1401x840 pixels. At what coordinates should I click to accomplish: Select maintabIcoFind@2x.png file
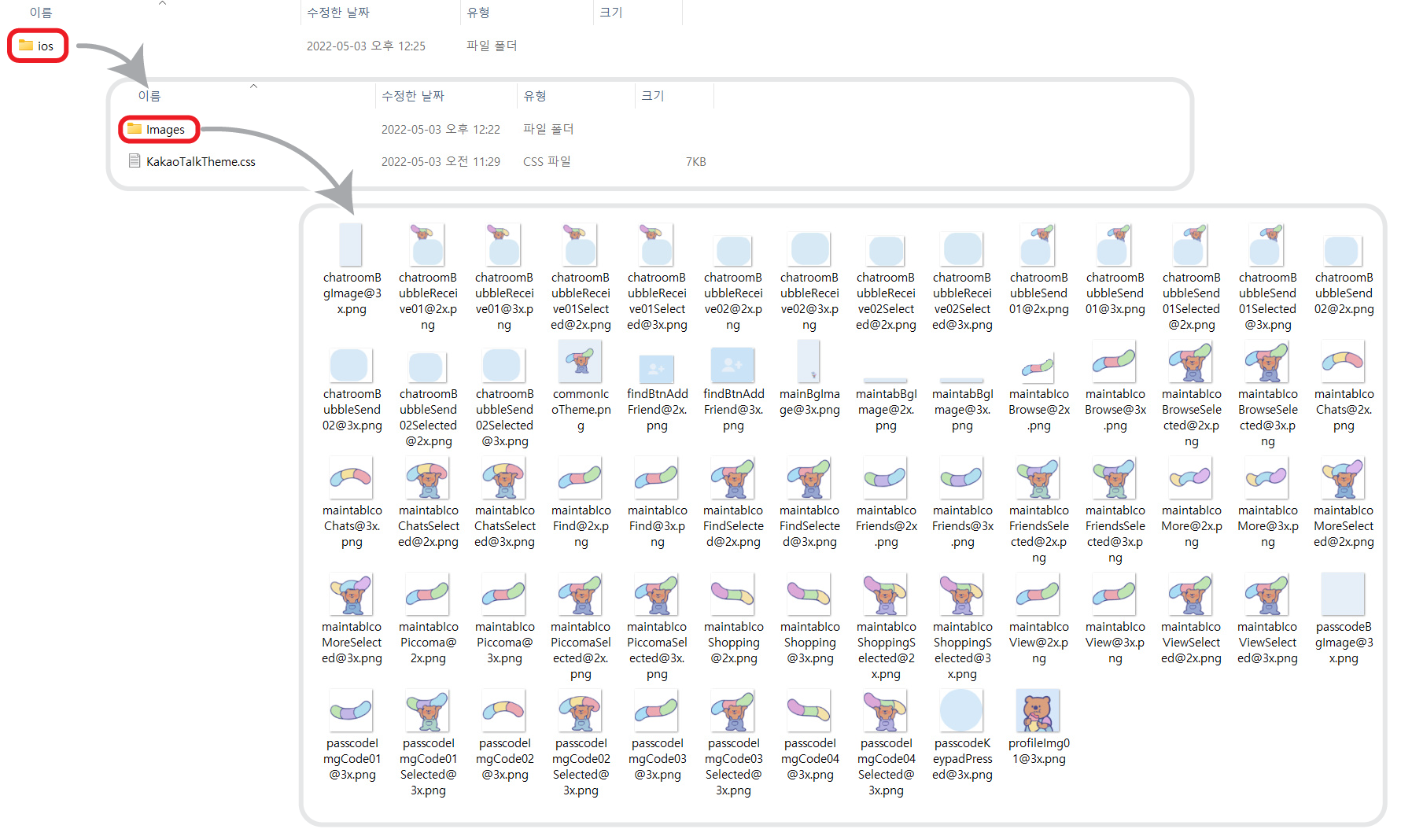[581, 503]
